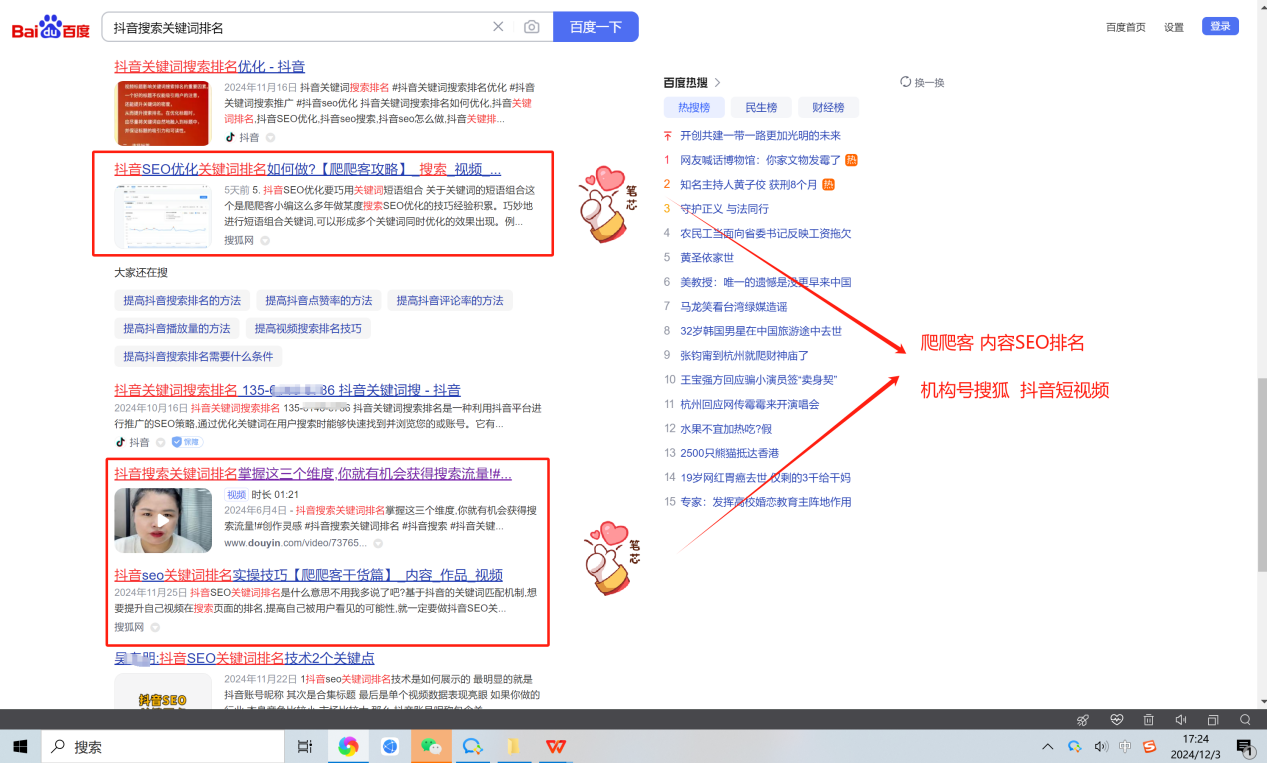Open hot search 黄圣依家世
The image size is (1267, 763).
[x=707, y=257]
